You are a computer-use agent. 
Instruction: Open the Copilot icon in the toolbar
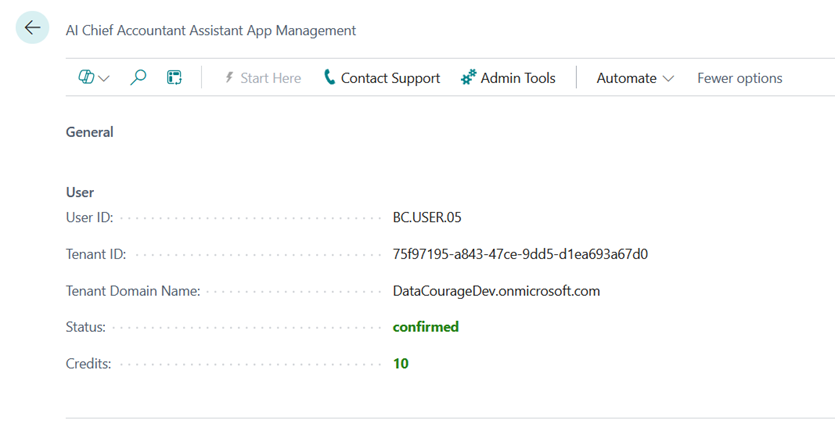click(x=86, y=78)
